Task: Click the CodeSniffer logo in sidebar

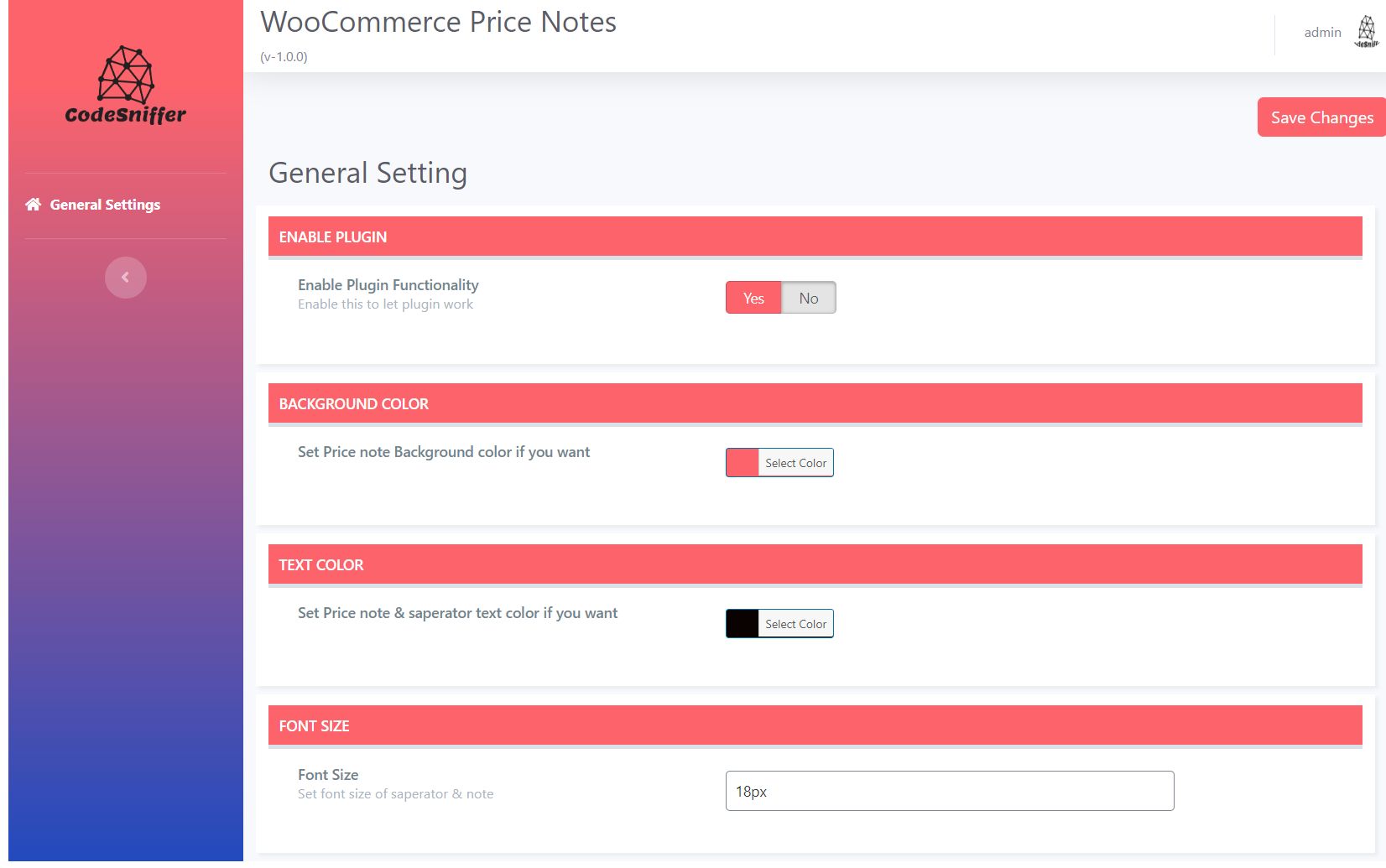Action: [x=126, y=86]
